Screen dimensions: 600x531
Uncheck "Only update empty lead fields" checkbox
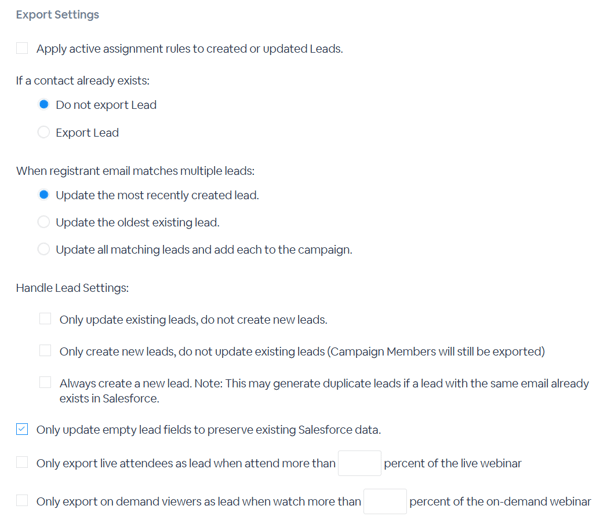pos(22,429)
